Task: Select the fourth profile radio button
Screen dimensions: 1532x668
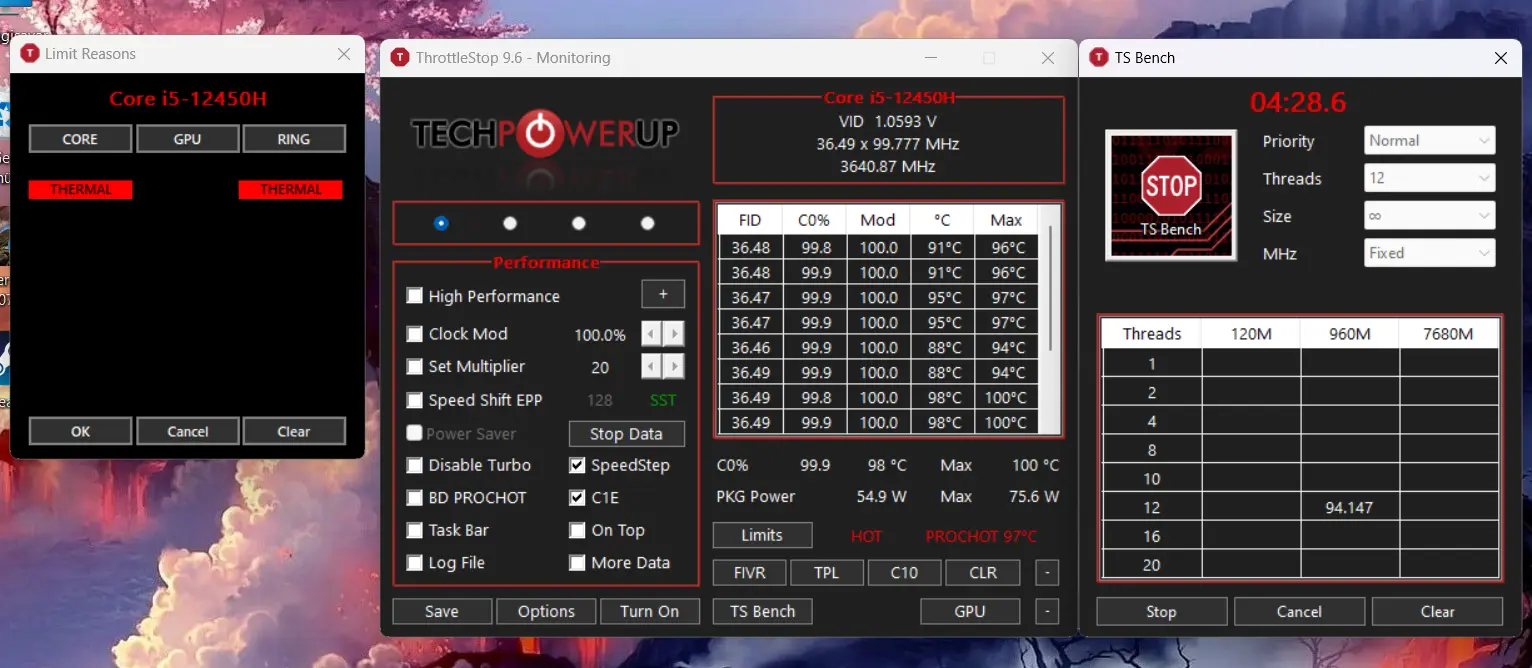Action: (647, 223)
